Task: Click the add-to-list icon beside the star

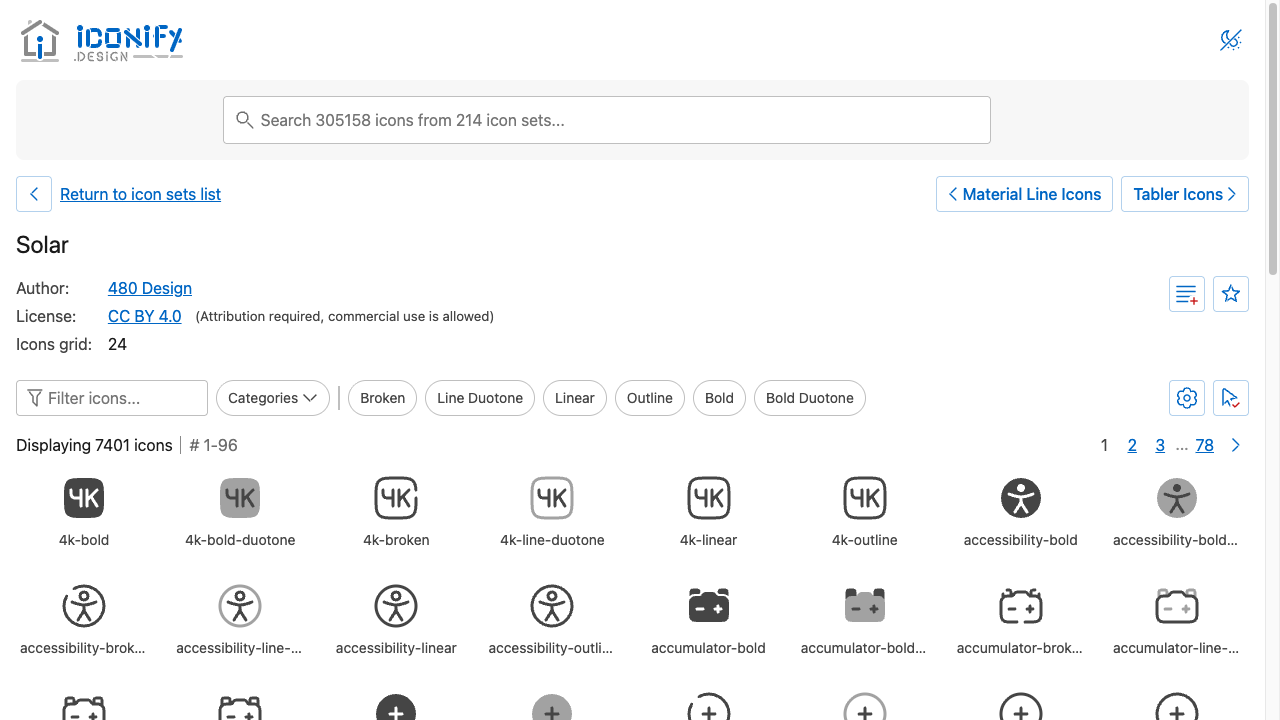Action: 1187,294
